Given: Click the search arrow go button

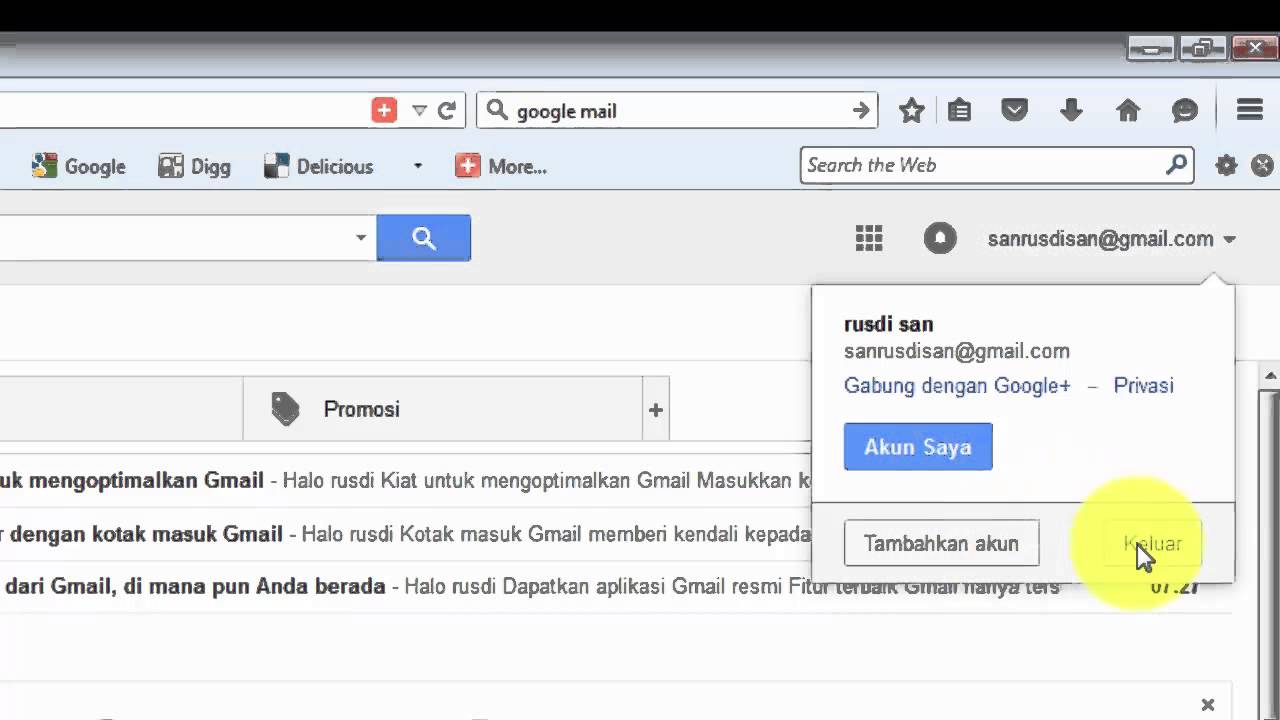Looking at the screenshot, I should (861, 111).
